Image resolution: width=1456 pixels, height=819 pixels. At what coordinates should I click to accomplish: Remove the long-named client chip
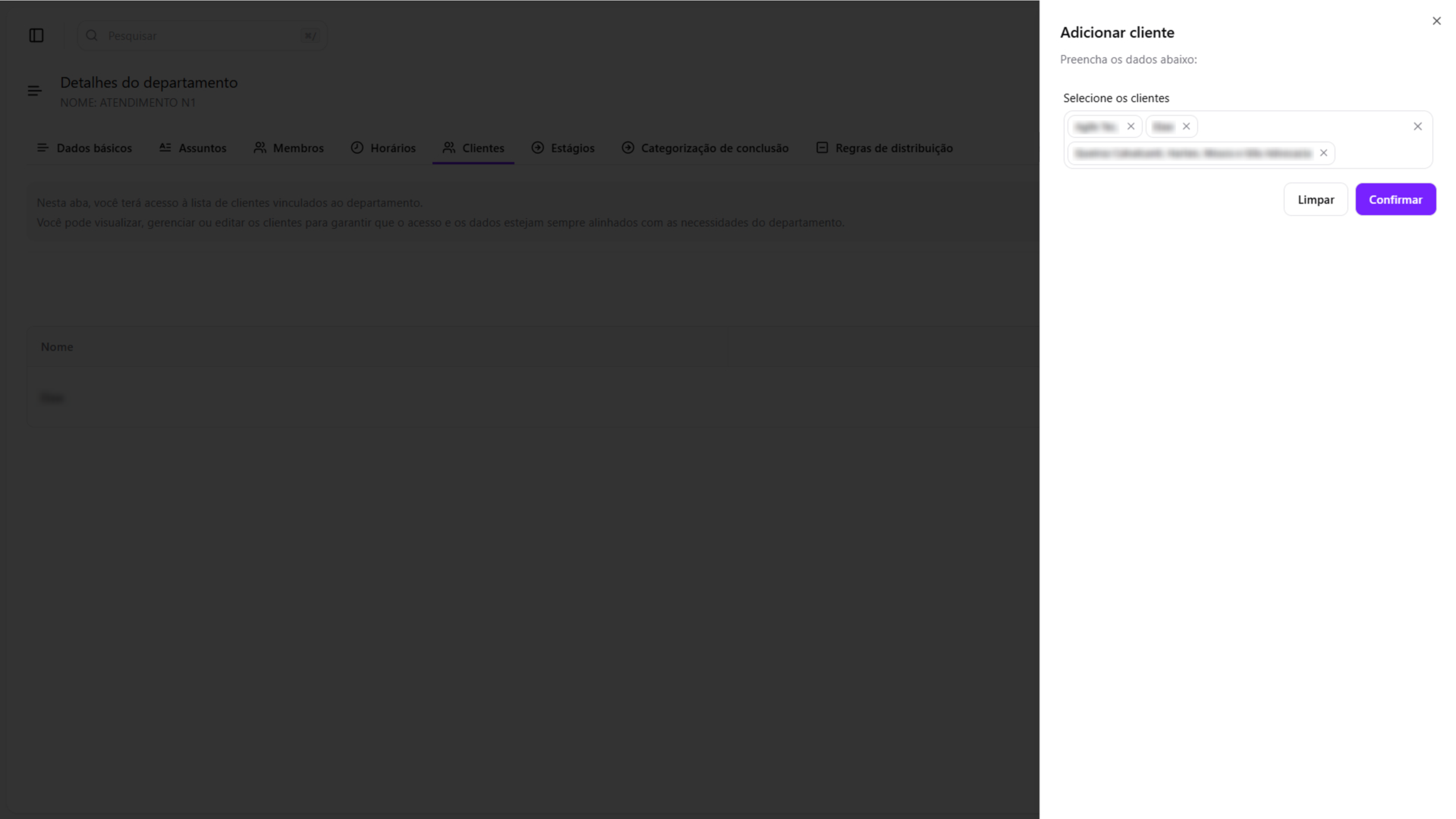(1323, 153)
